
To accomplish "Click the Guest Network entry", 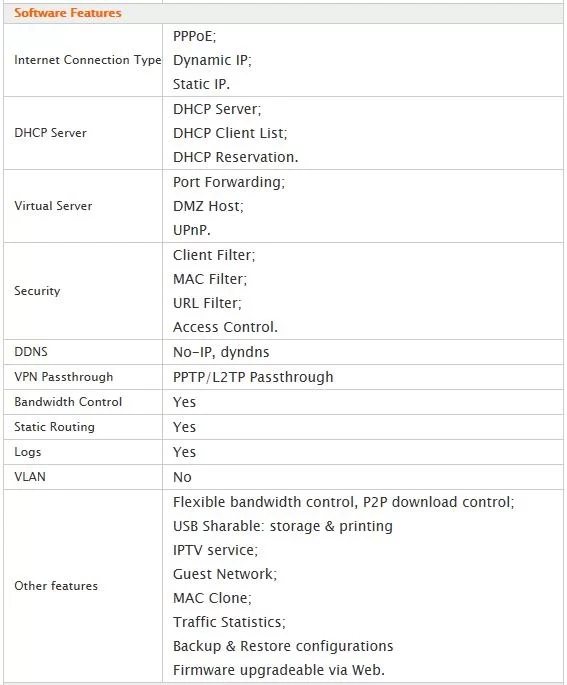I will pos(225,574).
